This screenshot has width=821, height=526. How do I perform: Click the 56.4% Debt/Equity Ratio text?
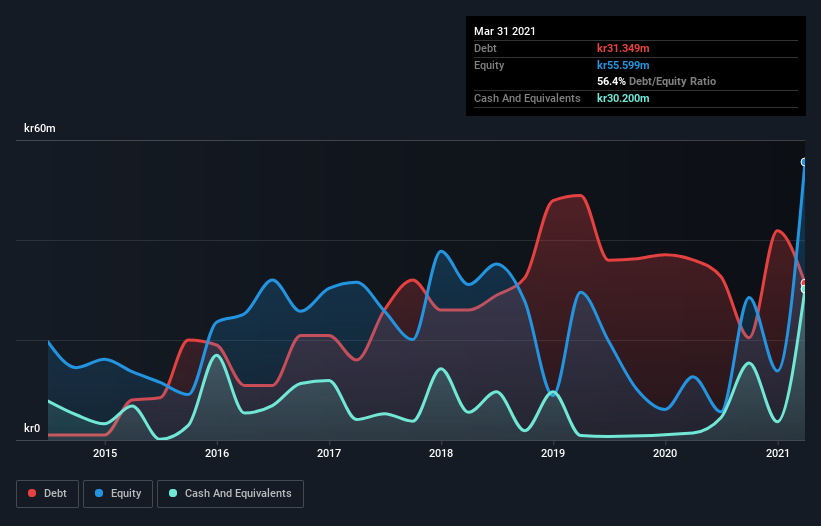[657, 82]
